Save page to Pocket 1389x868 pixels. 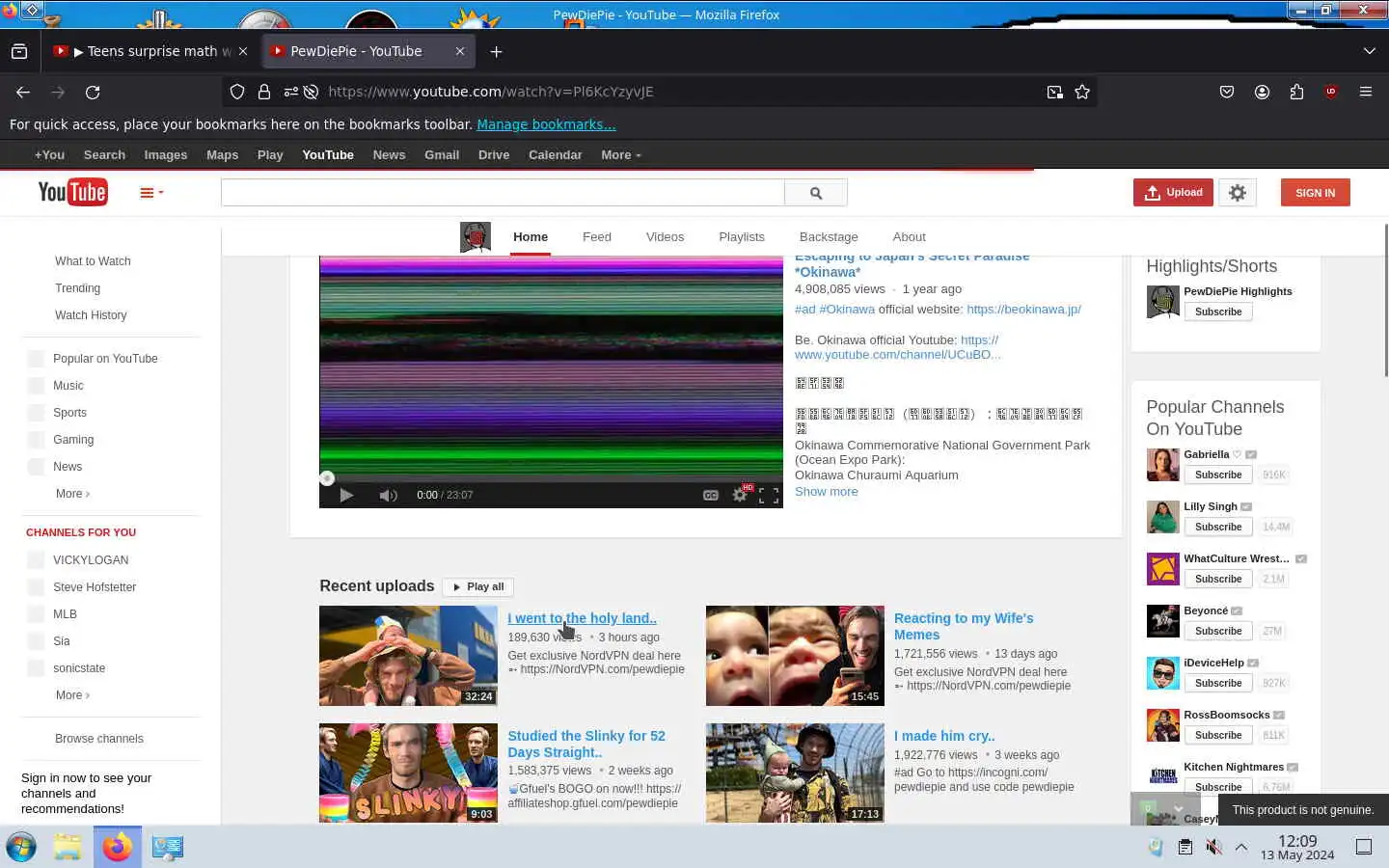[1227, 92]
